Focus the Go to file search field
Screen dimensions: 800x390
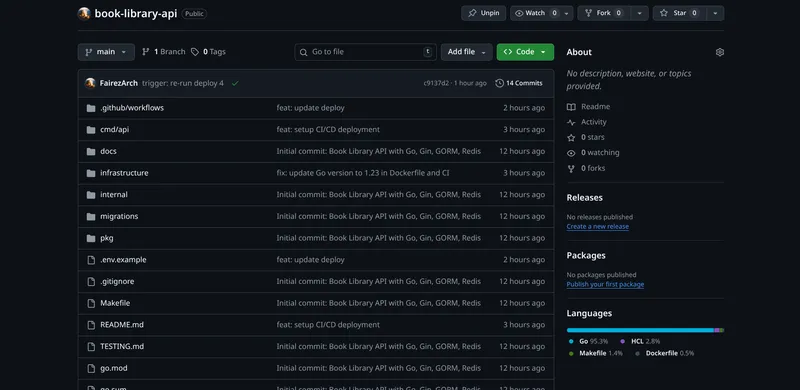[x=365, y=52]
